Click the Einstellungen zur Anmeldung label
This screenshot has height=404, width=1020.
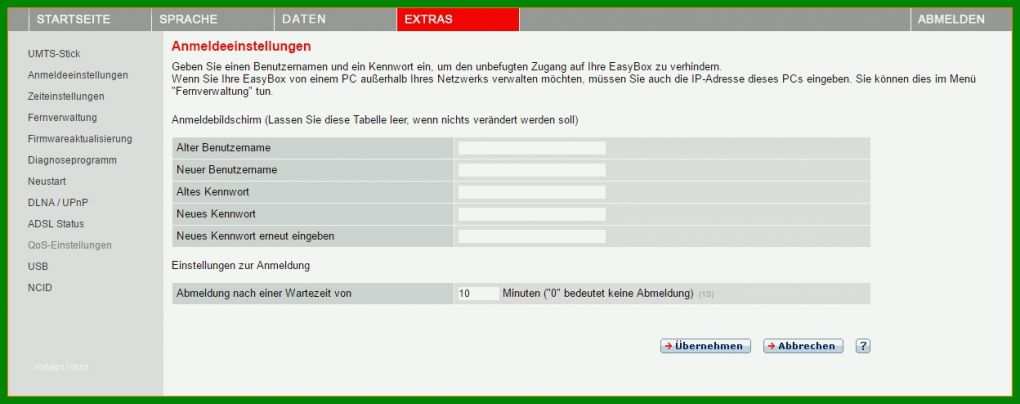241,266
